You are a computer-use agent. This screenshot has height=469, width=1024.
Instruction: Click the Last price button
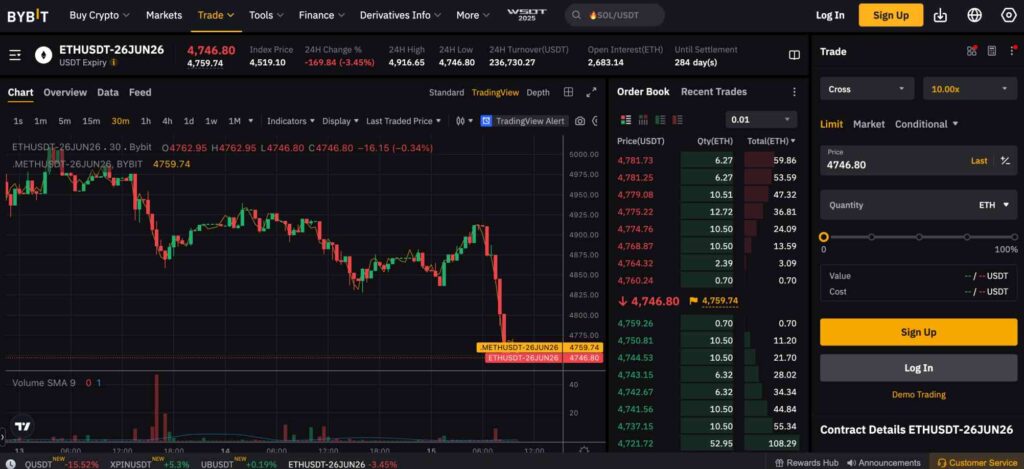pos(978,161)
